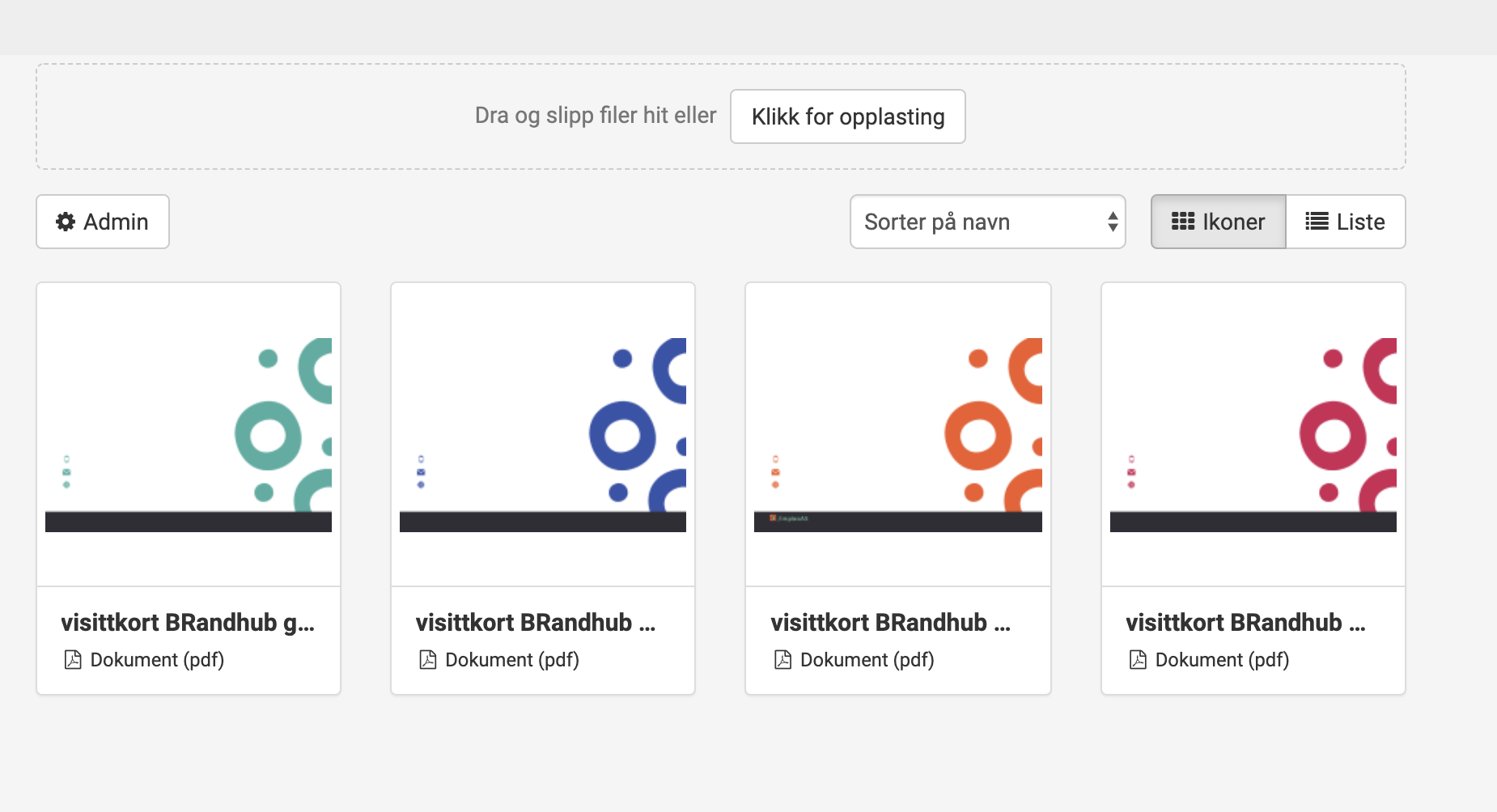Click the Admin gear icon
The height and width of the screenshot is (812, 1497).
[66, 222]
